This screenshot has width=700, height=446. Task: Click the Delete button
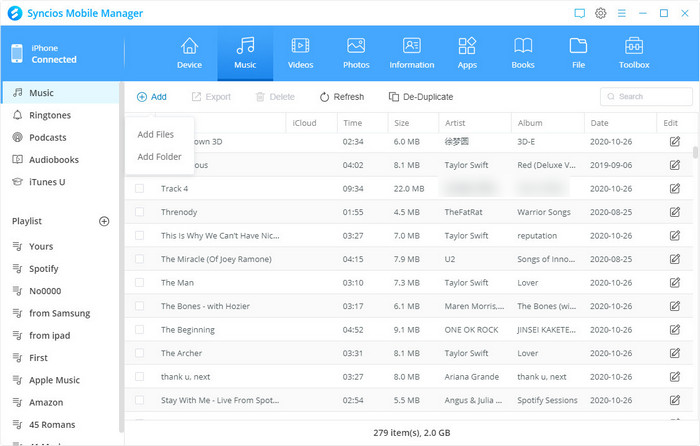click(x=275, y=97)
